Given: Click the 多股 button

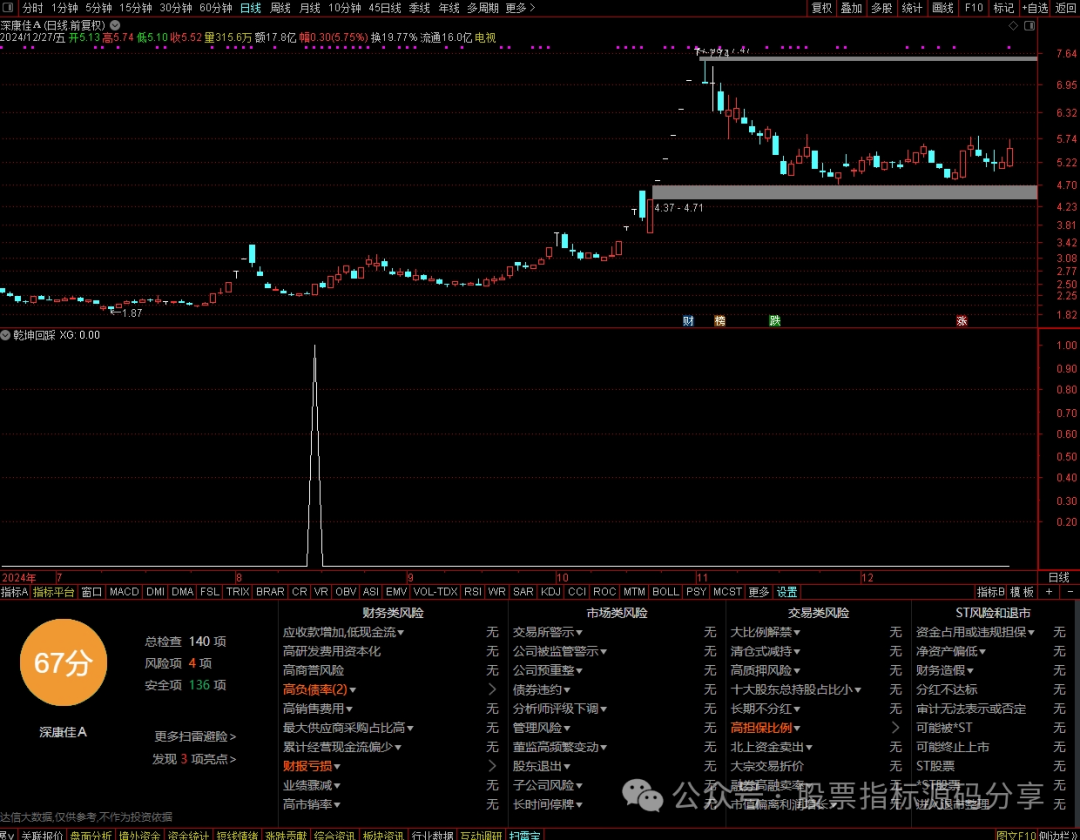Looking at the screenshot, I should click(882, 8).
